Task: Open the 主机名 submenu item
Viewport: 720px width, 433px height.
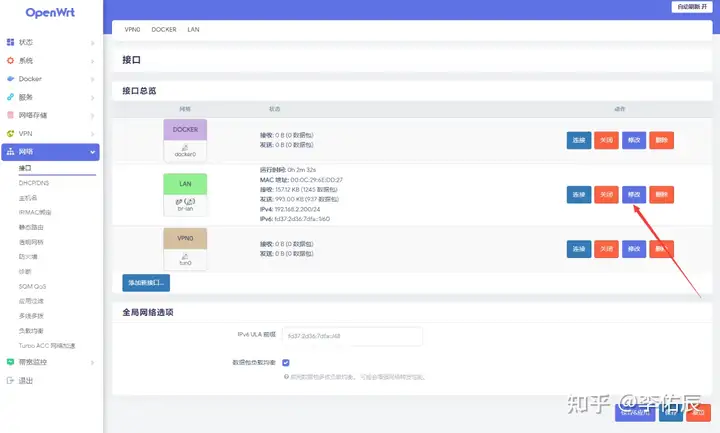Action: click(28, 198)
